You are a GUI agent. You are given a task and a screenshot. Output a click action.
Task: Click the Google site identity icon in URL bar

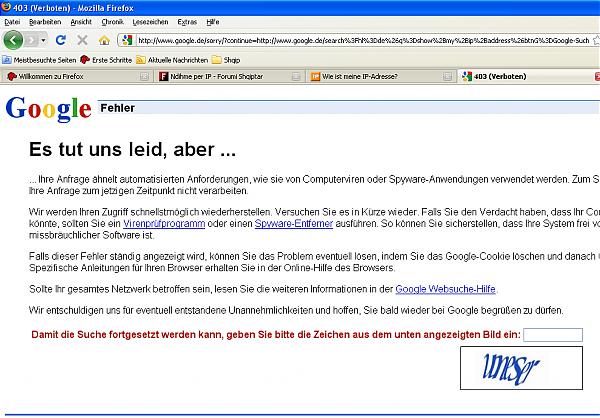pos(127,40)
